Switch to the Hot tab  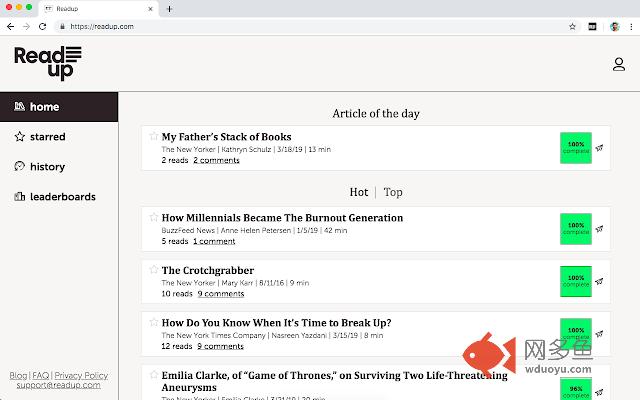pyautogui.click(x=359, y=192)
